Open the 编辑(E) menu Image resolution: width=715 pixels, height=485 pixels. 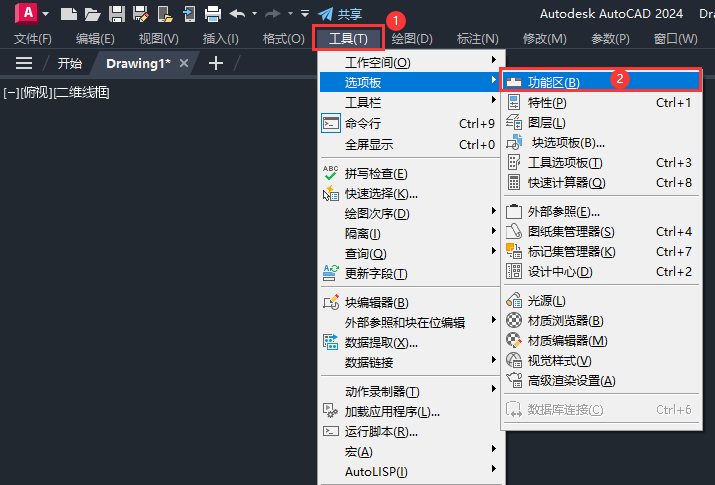tap(95, 39)
